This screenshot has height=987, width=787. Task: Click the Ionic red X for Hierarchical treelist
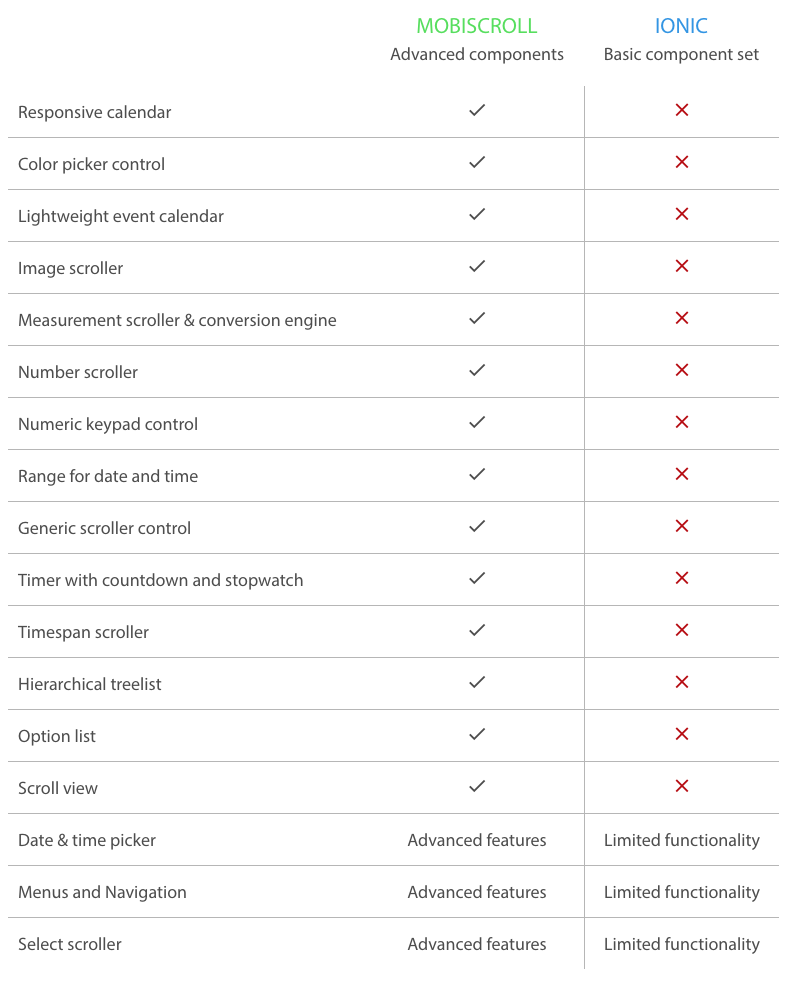coord(682,682)
